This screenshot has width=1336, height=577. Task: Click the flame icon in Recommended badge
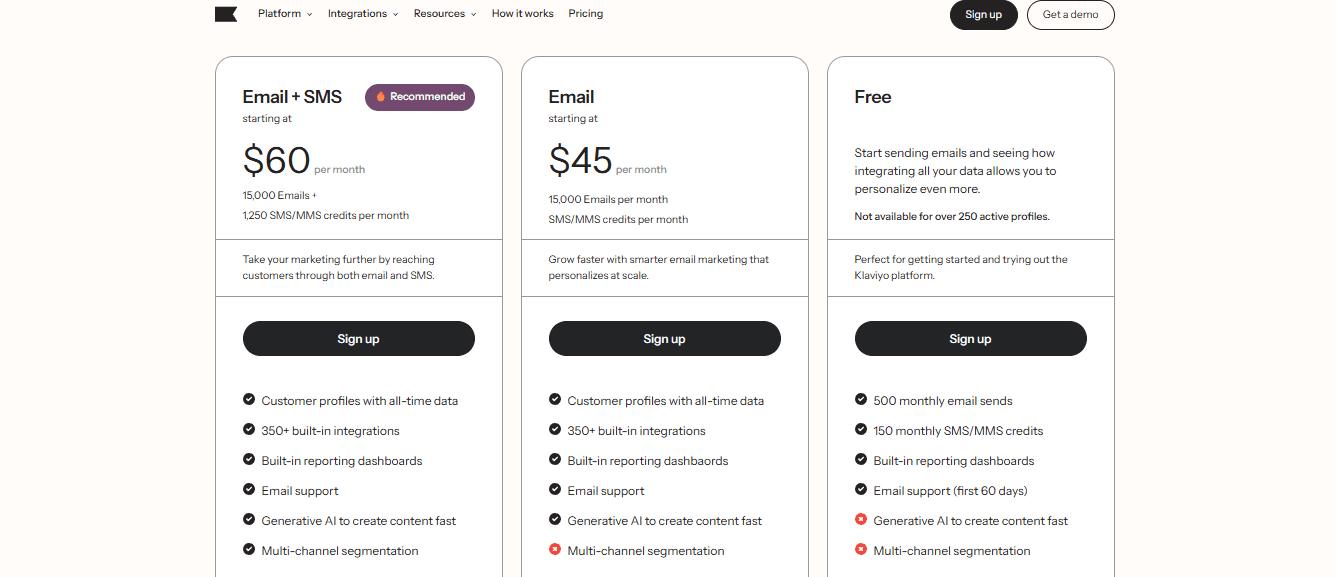pos(380,97)
